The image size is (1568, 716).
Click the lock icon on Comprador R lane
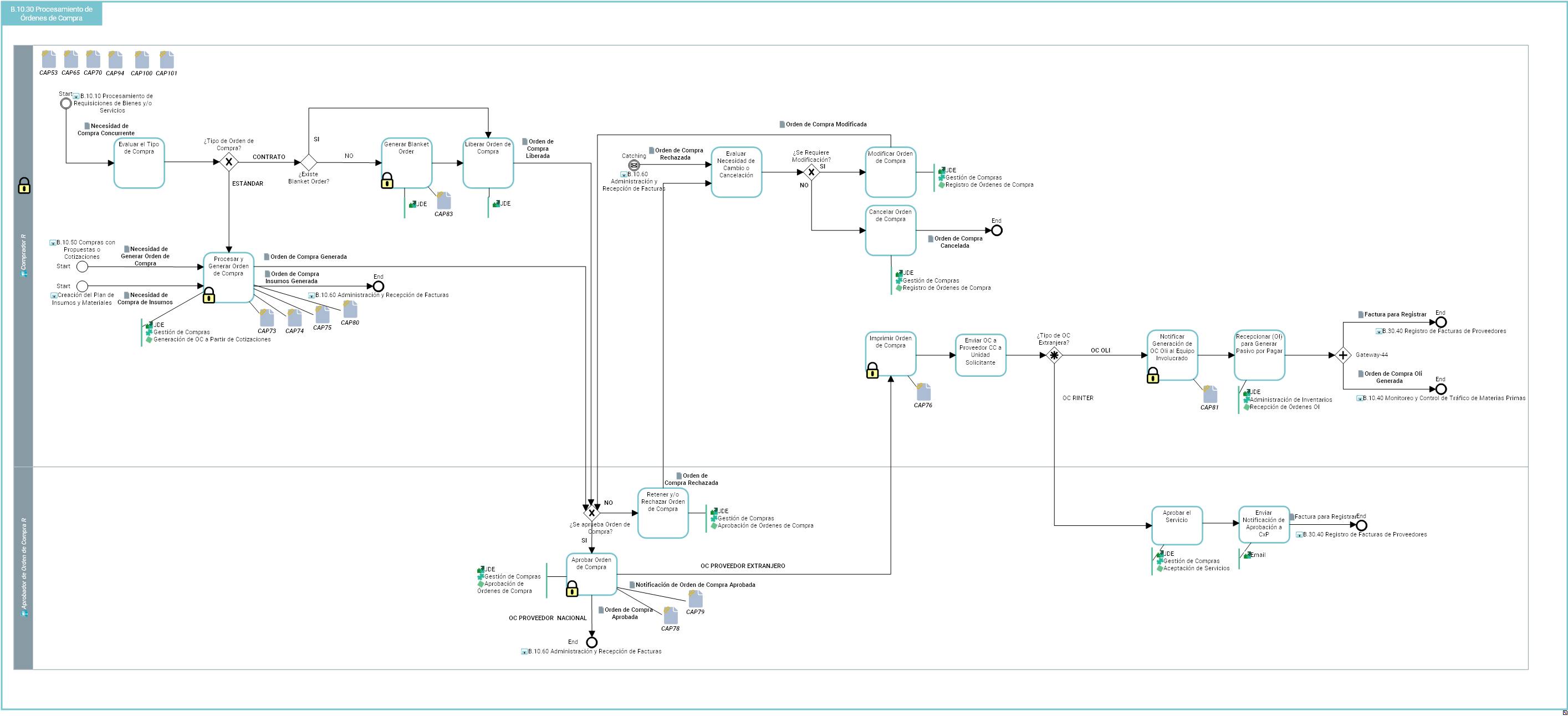tap(24, 186)
